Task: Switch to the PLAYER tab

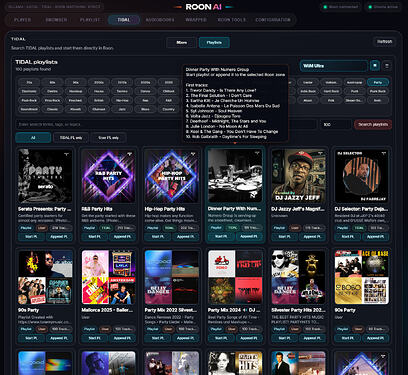Action: 23,20
